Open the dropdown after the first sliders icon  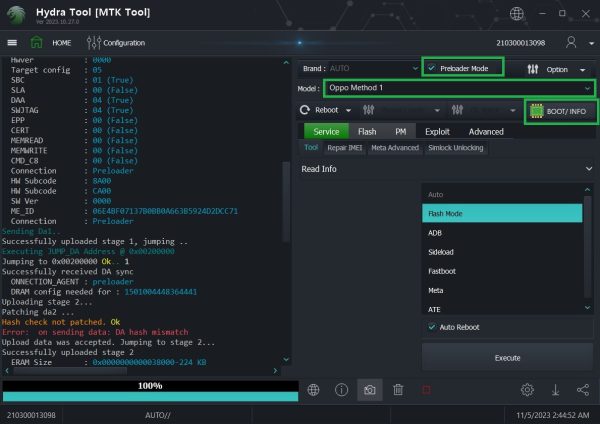click(x=437, y=111)
